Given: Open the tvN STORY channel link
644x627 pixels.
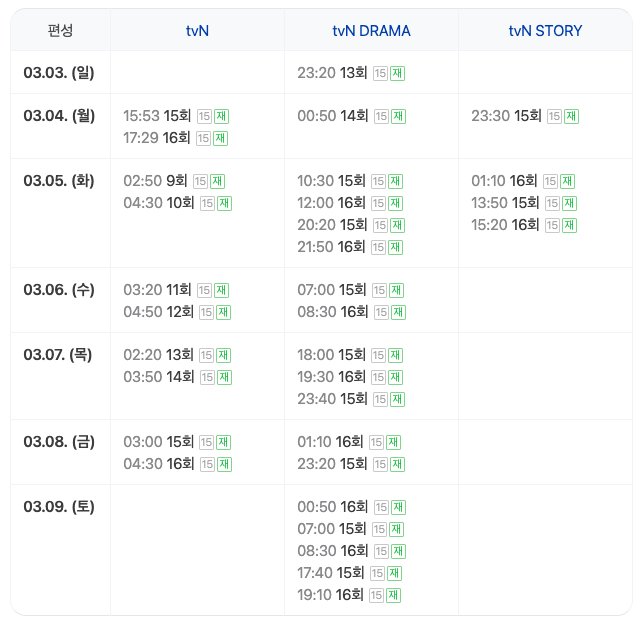Looking at the screenshot, I should [x=545, y=31].
